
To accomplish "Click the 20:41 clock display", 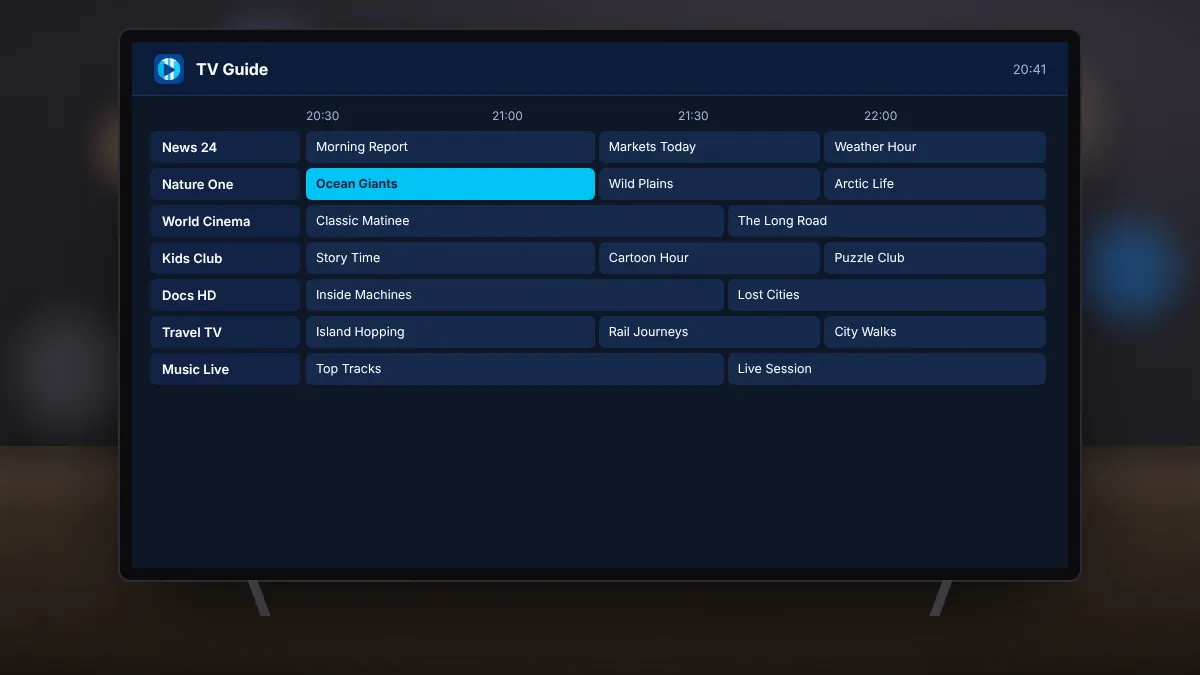I will point(1029,69).
